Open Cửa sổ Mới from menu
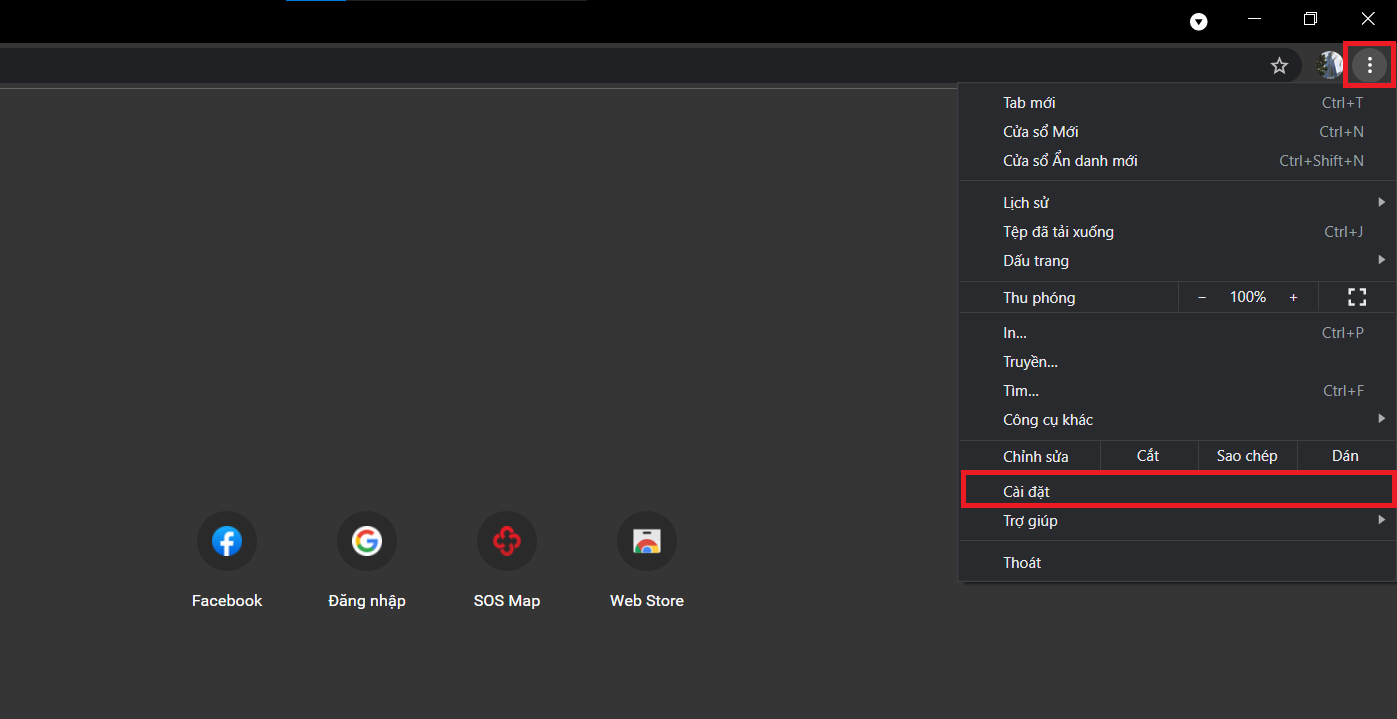 pos(1177,132)
